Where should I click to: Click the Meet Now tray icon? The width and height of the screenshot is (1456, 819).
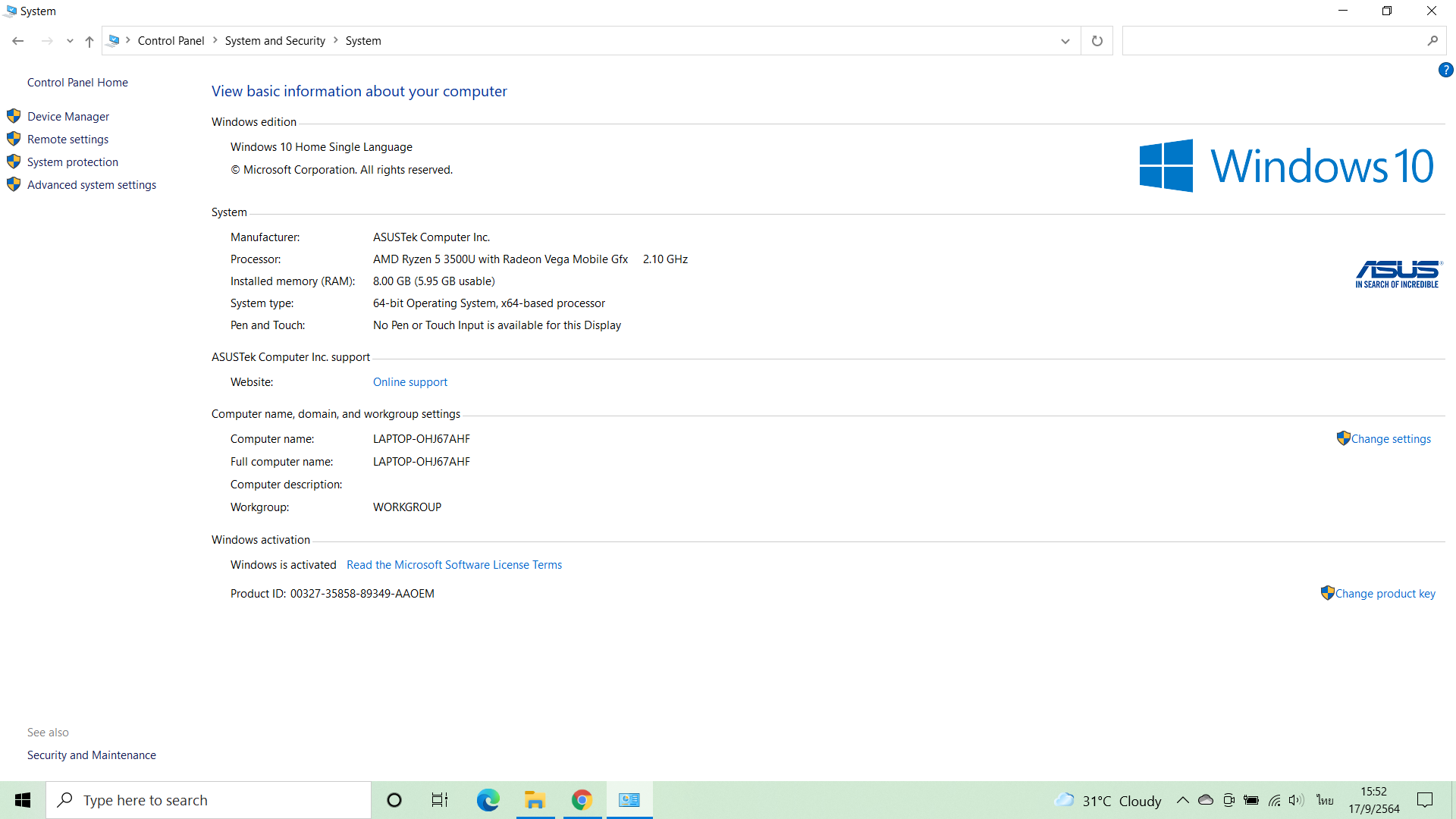pyautogui.click(x=1229, y=800)
